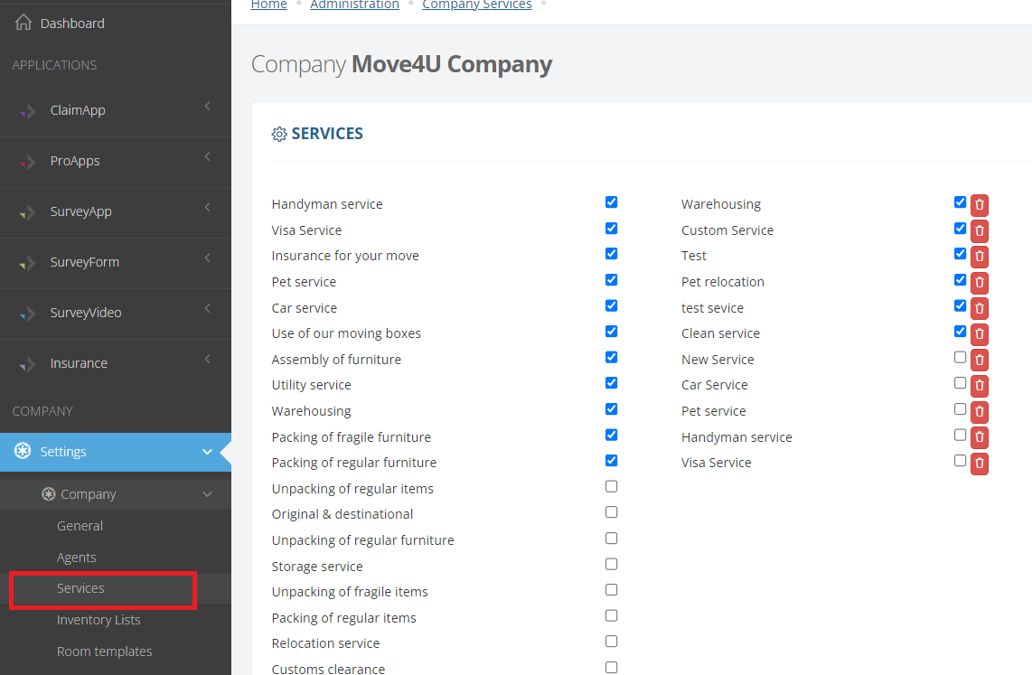The width and height of the screenshot is (1032, 675).
Task: Check the New Service checkbox
Action: click(960, 357)
